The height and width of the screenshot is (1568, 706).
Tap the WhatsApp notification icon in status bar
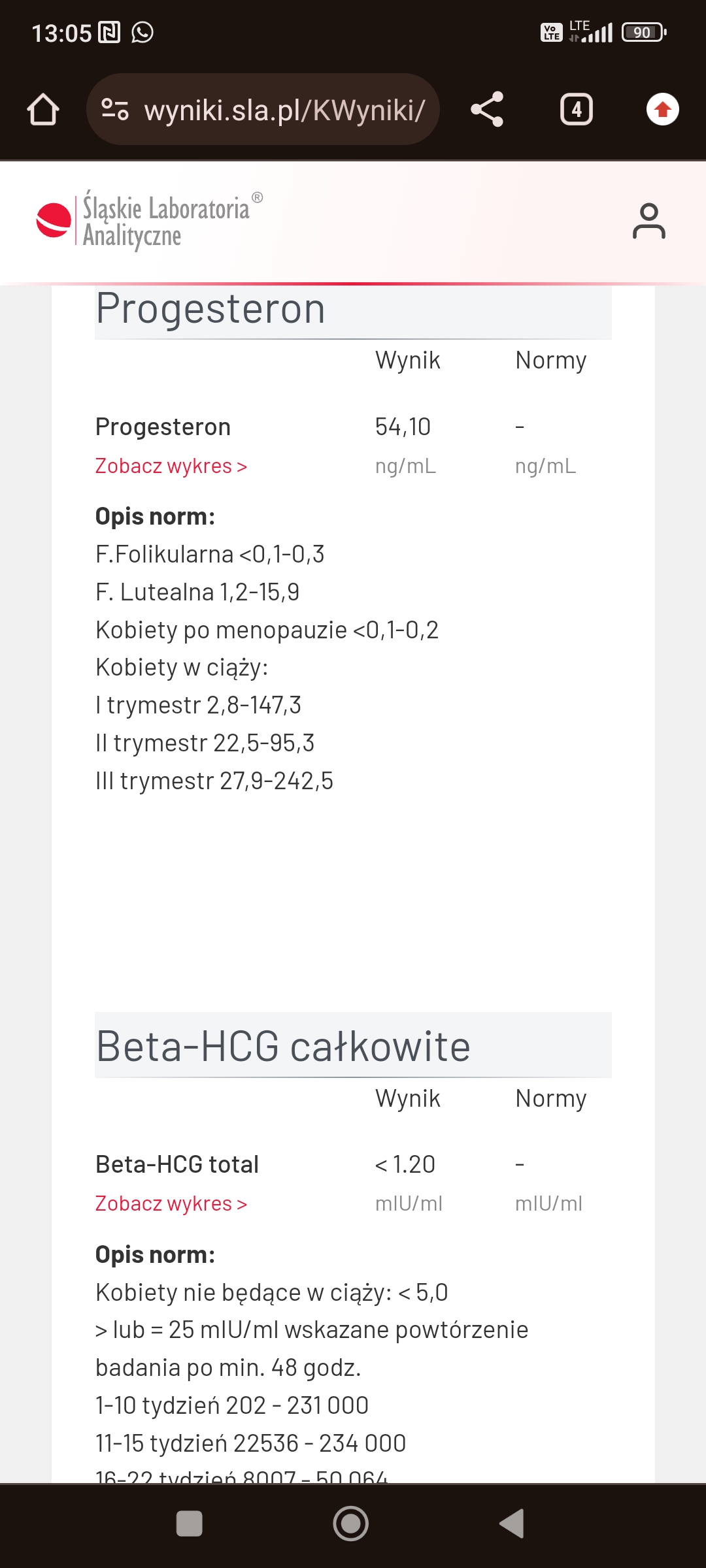pyautogui.click(x=143, y=32)
